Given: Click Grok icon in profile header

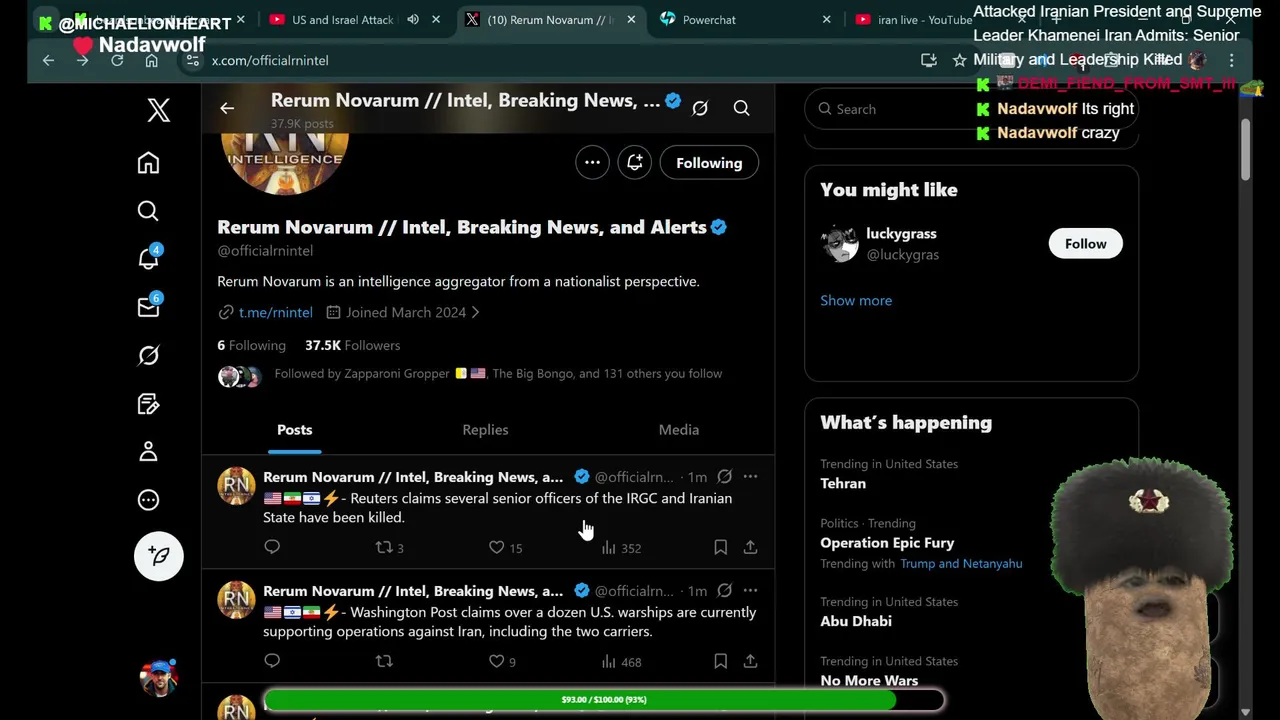Looking at the screenshot, I should pos(700,108).
